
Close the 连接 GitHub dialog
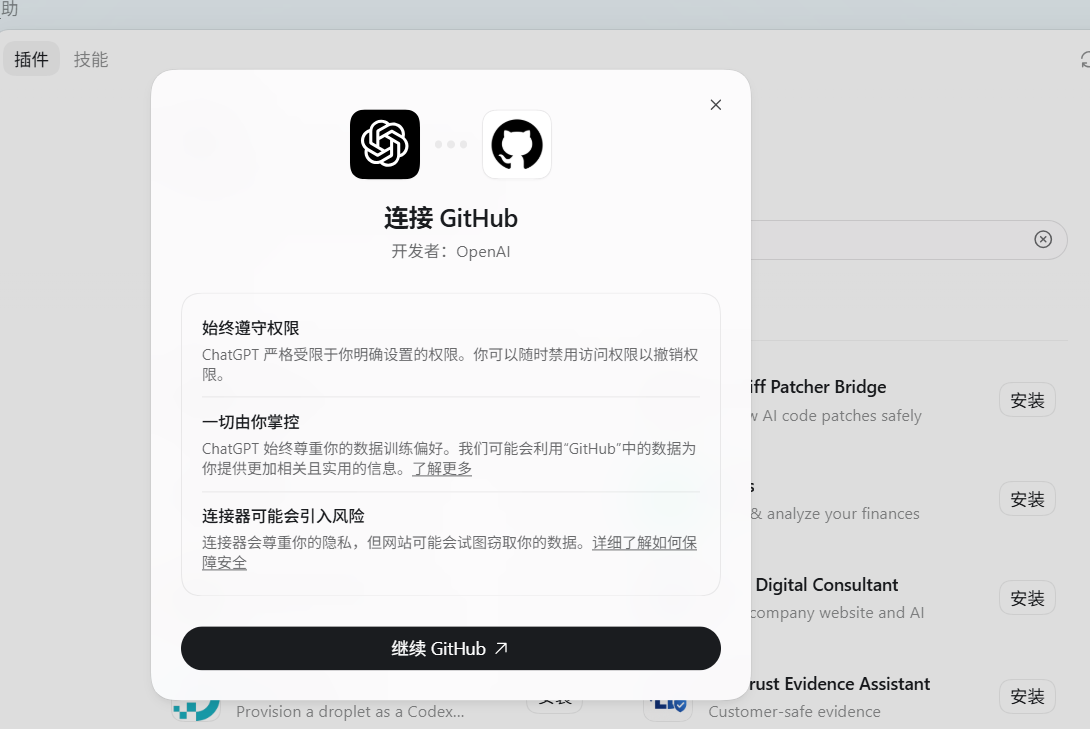tap(715, 105)
